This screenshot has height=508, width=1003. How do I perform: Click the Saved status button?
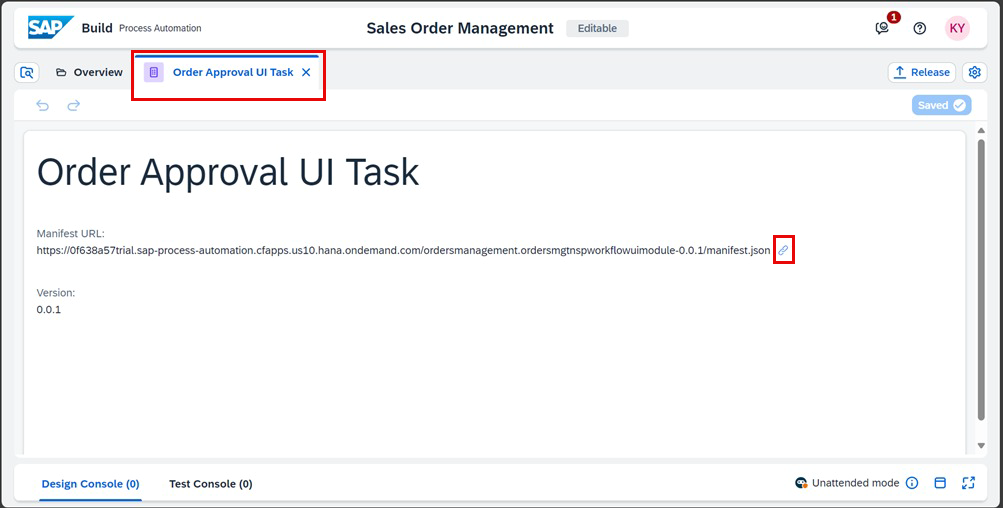click(942, 106)
